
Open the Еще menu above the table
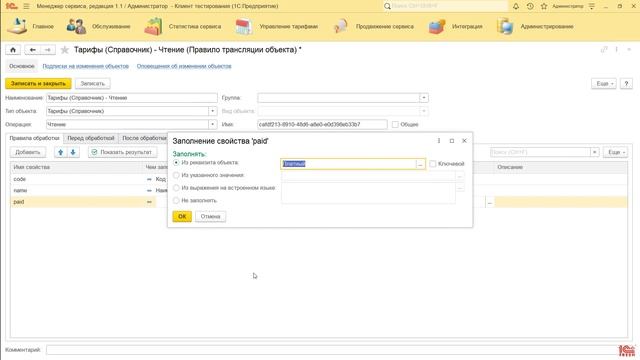point(616,152)
